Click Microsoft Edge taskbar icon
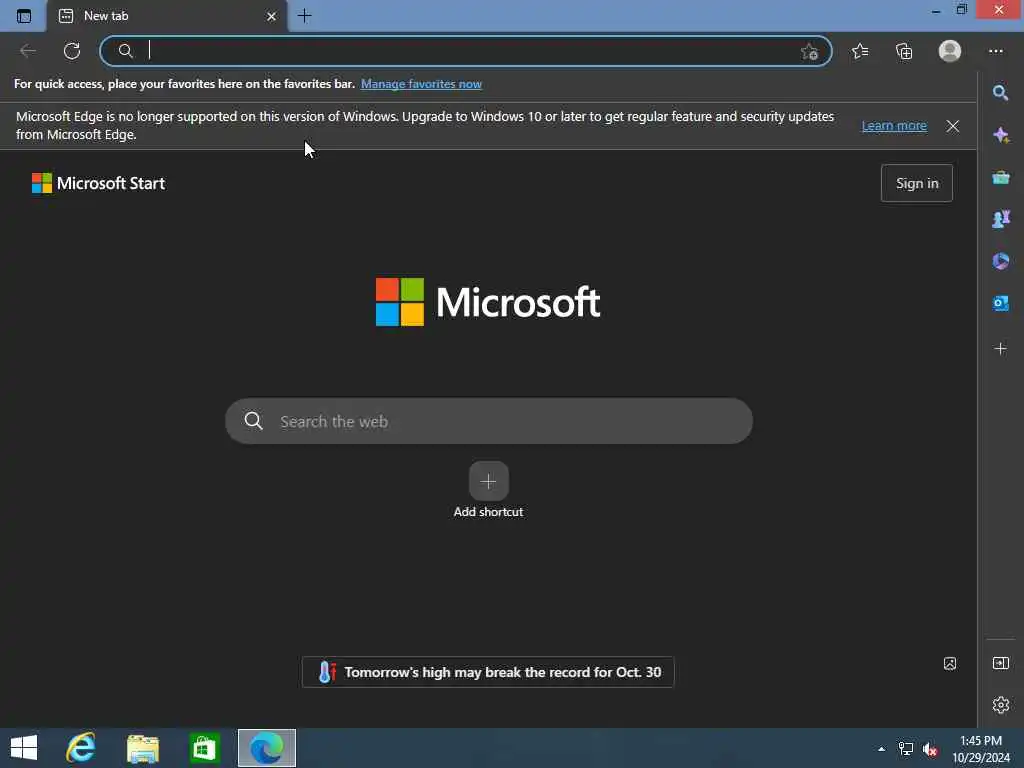 tap(266, 748)
